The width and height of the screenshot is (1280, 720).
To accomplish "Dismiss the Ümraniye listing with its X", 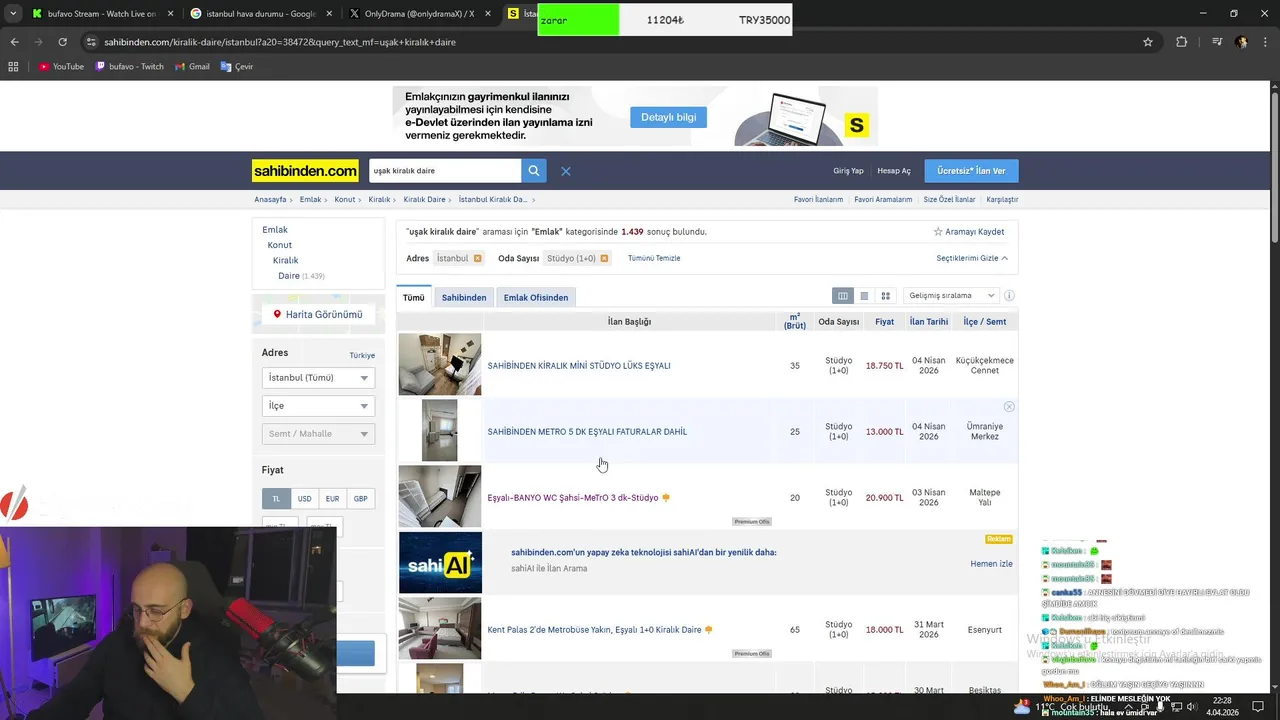I will click(1009, 407).
